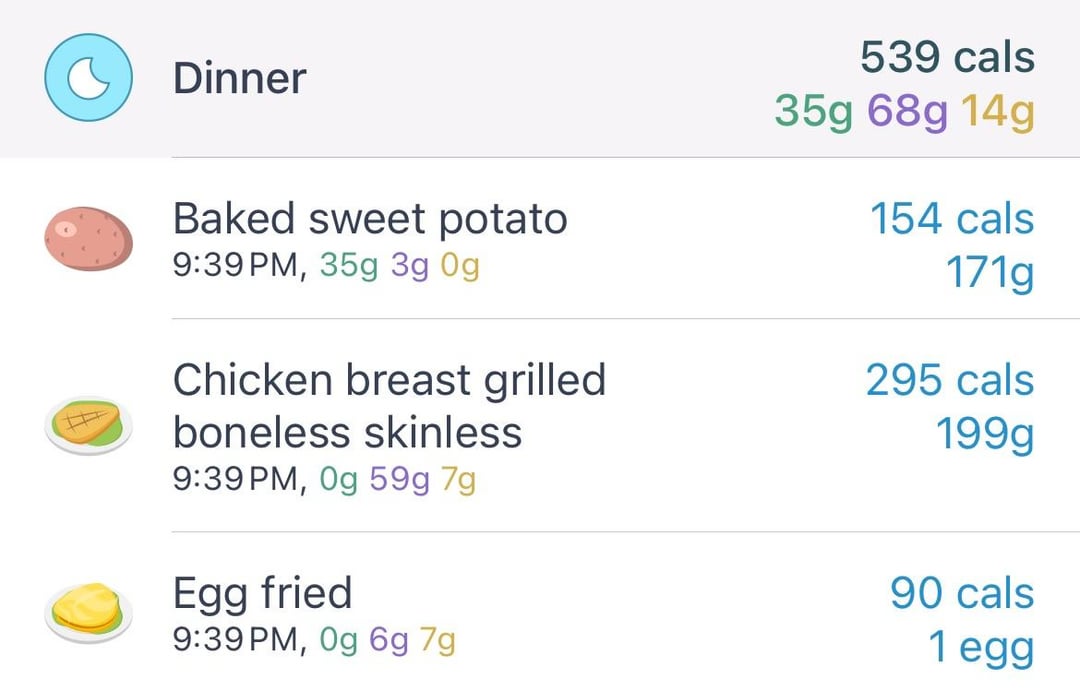Tap the Dinner moon icon

tap(88, 77)
